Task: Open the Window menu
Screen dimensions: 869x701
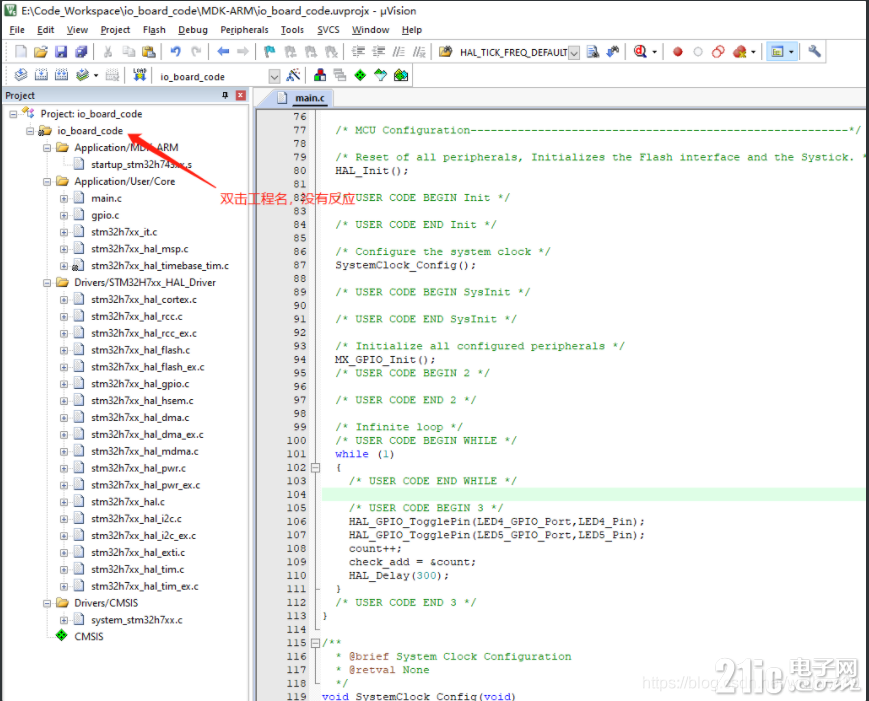Action: pos(370,30)
